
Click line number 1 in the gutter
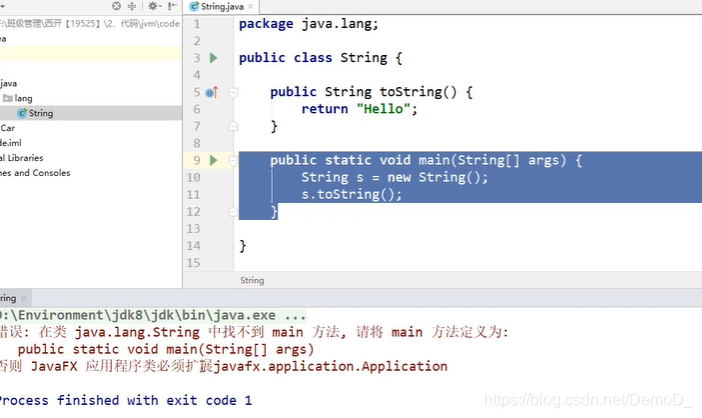click(197, 24)
